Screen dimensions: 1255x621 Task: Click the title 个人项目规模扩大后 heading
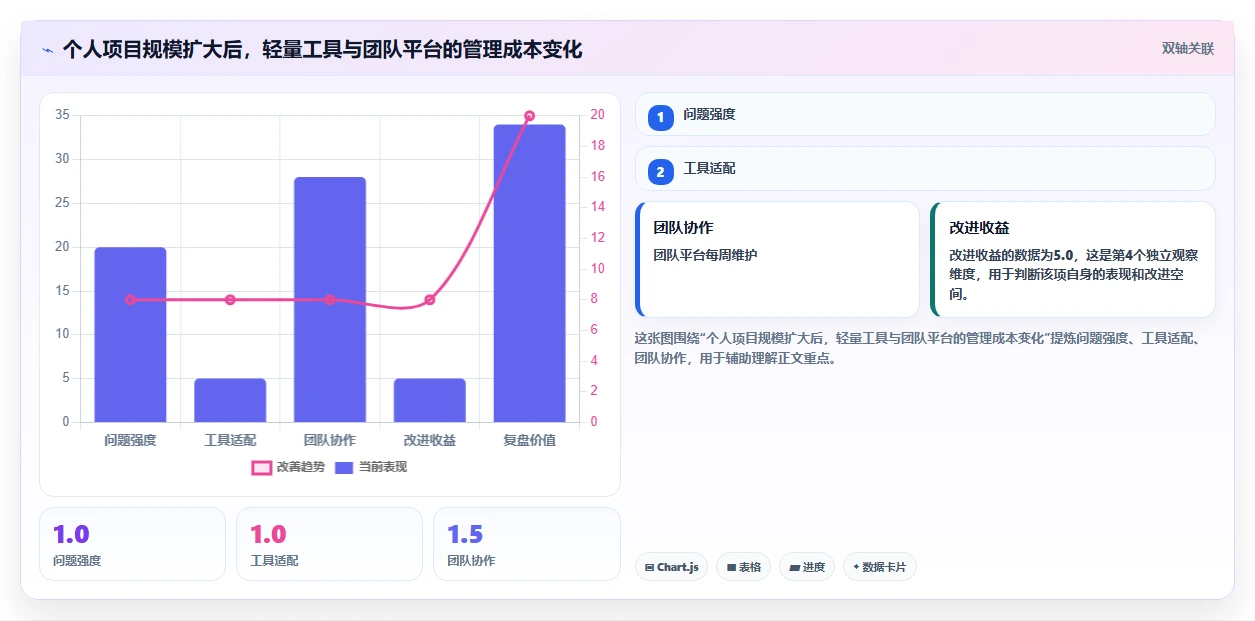coord(322,49)
